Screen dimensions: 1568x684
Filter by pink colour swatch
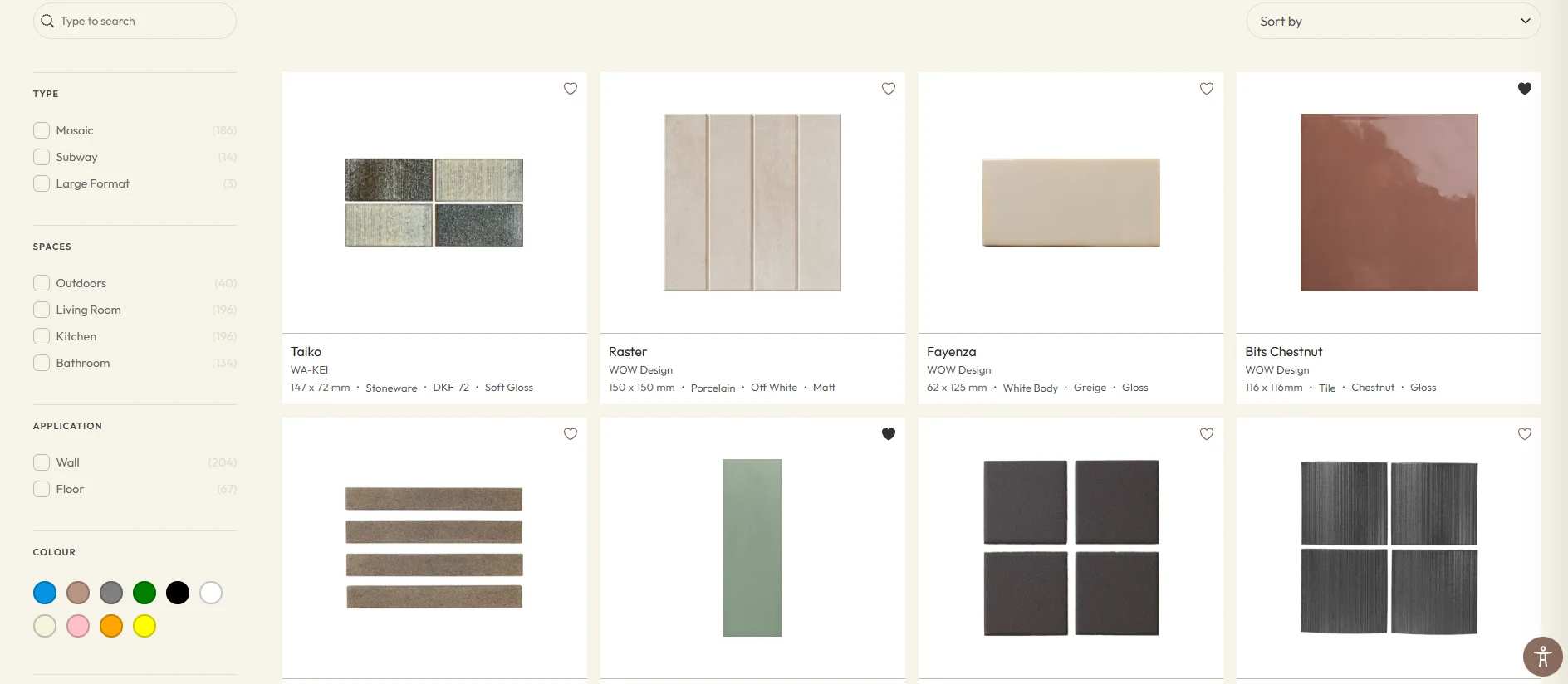point(78,626)
